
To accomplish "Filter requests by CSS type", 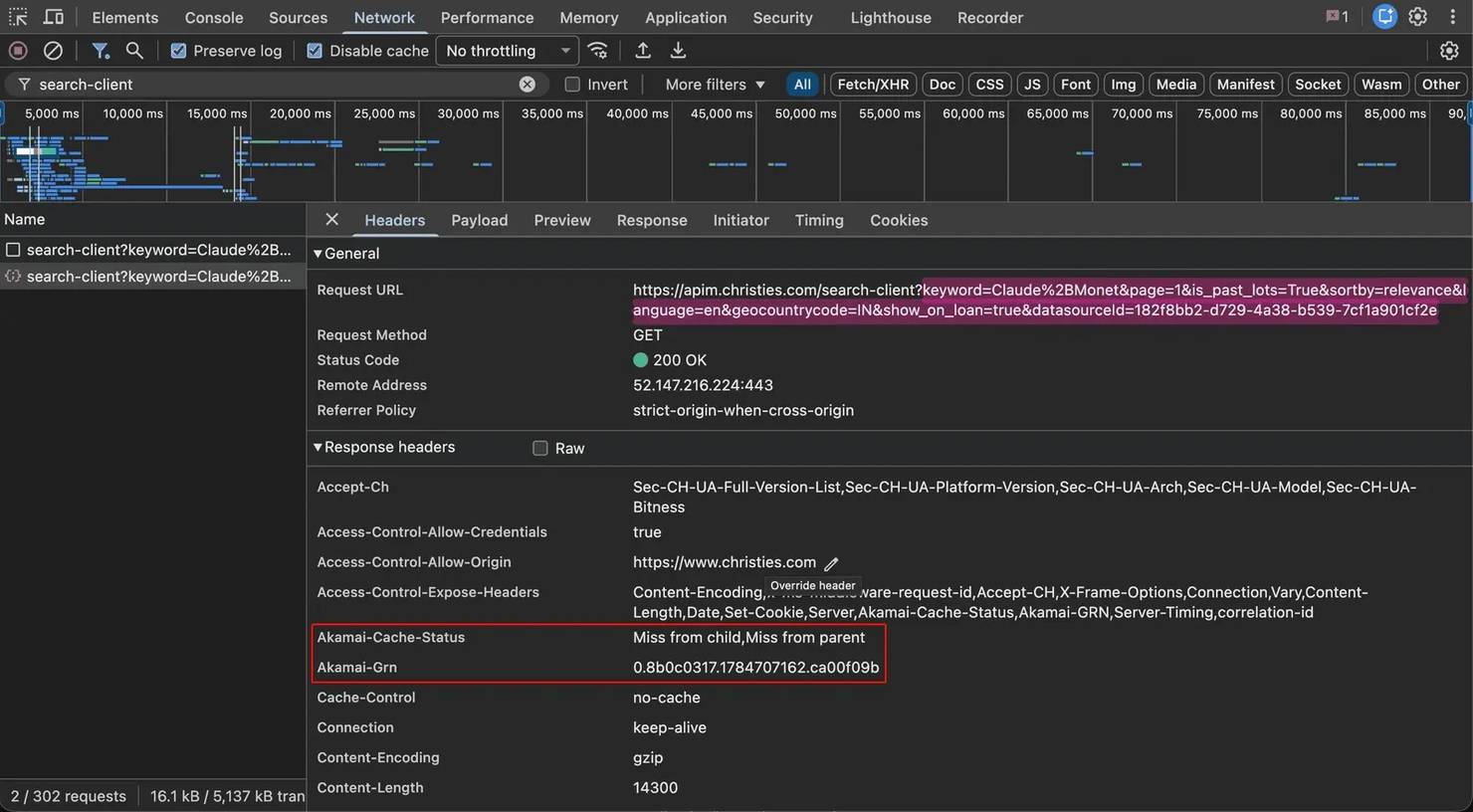I will pyautogui.click(x=989, y=85).
